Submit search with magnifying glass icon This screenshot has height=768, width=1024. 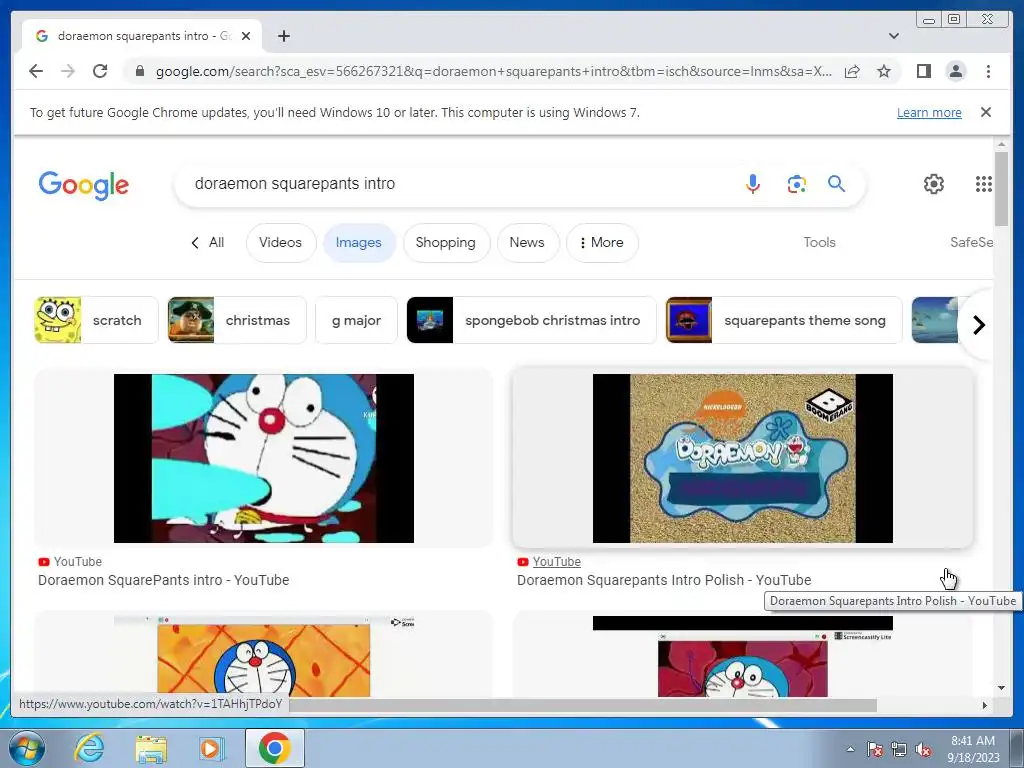[837, 184]
